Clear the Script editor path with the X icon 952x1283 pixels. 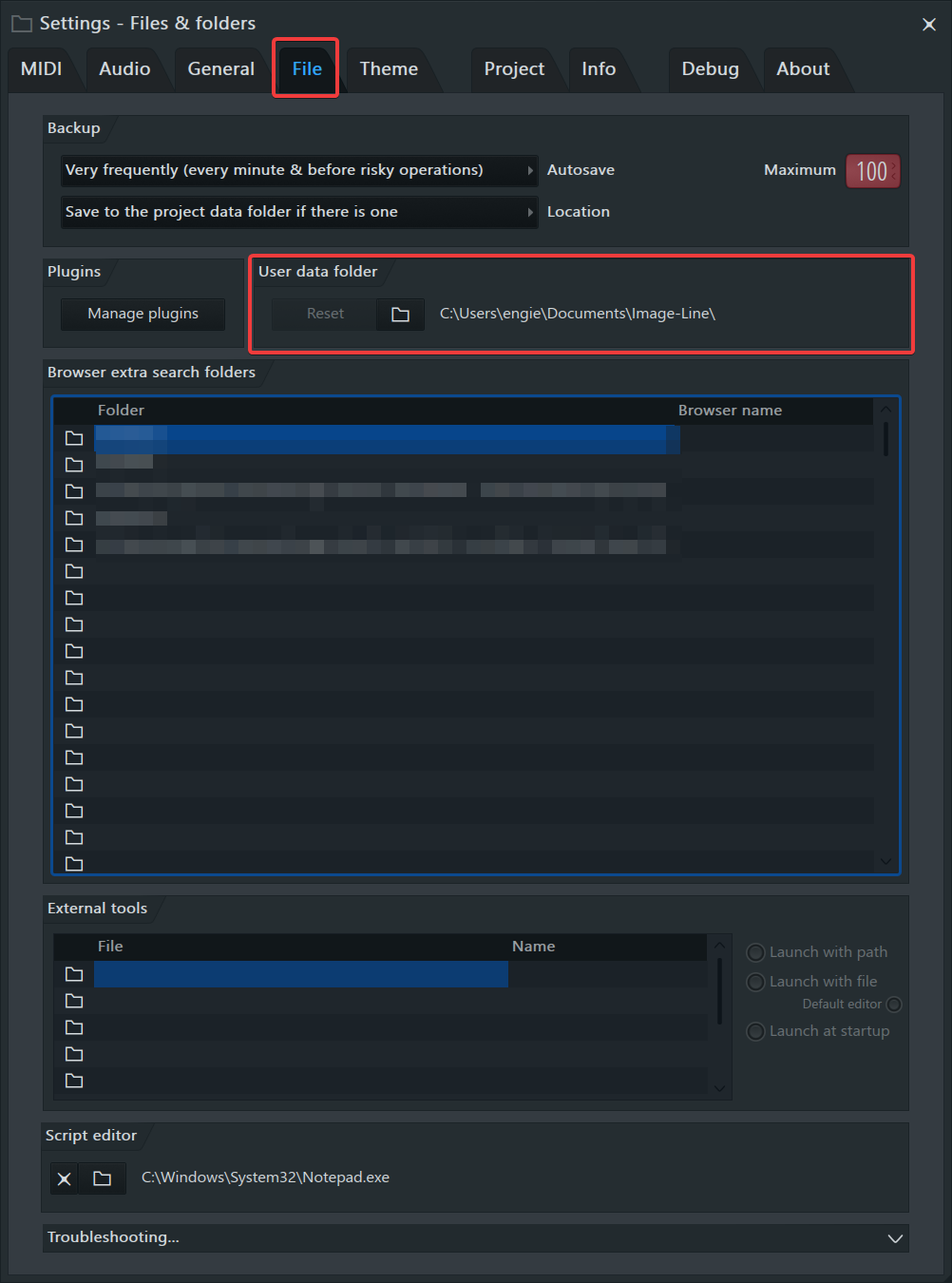[x=64, y=1178]
